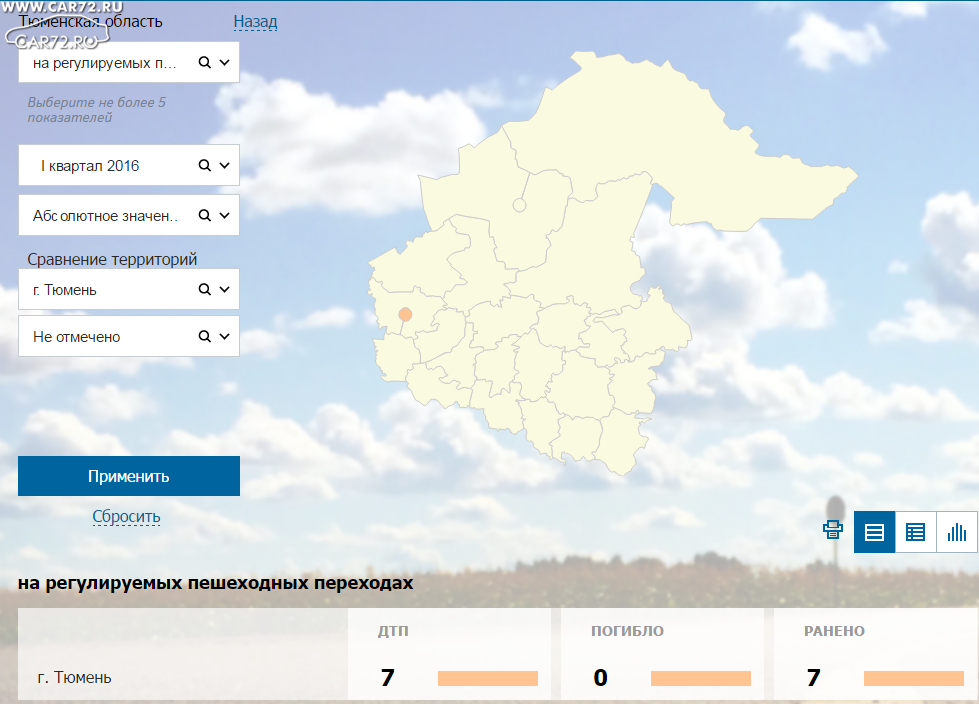Search icon in Не отмечено field
Viewport: 979px width, 704px height.
[x=204, y=336]
